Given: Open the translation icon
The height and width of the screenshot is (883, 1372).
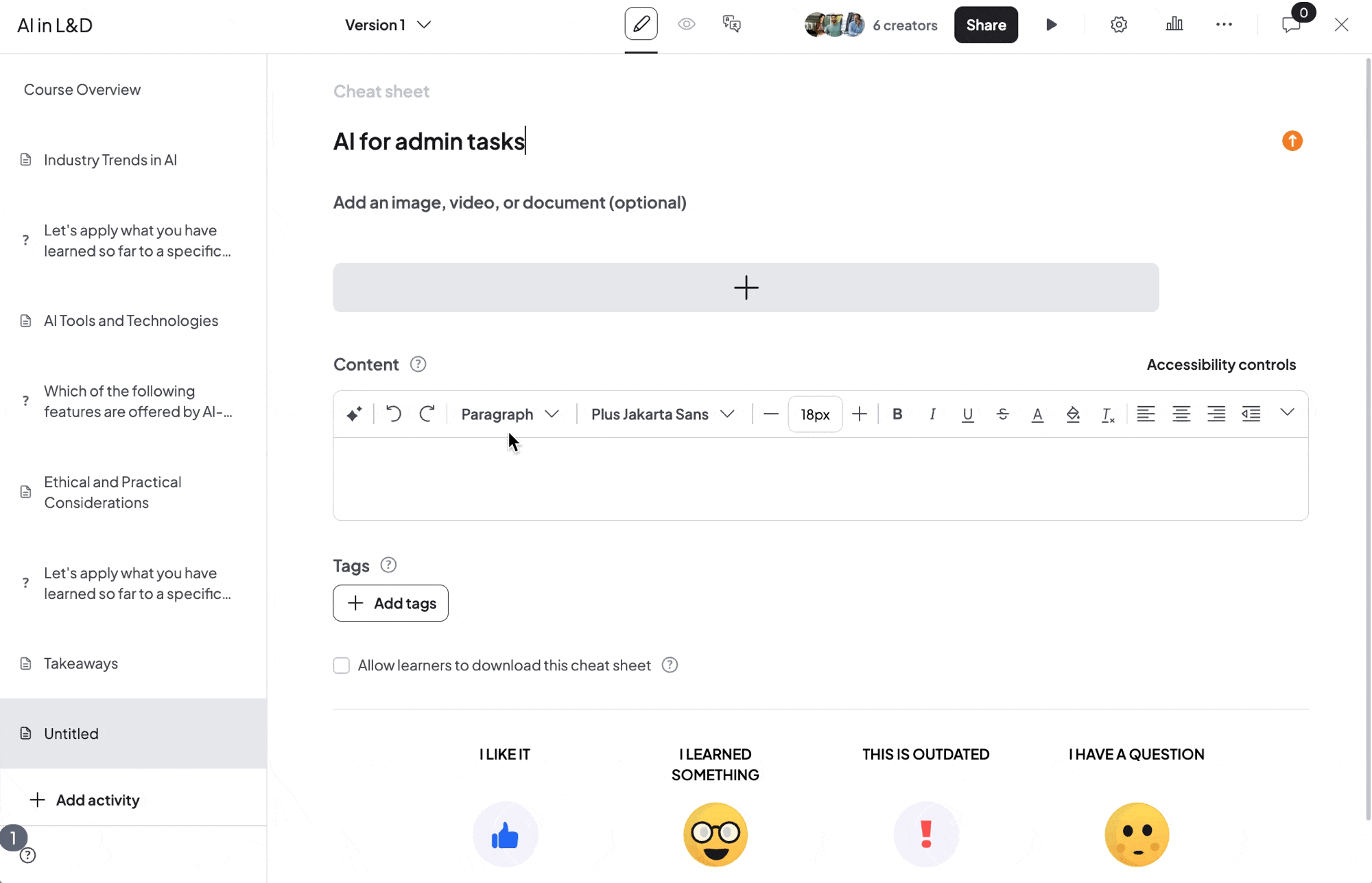Looking at the screenshot, I should 731,25.
